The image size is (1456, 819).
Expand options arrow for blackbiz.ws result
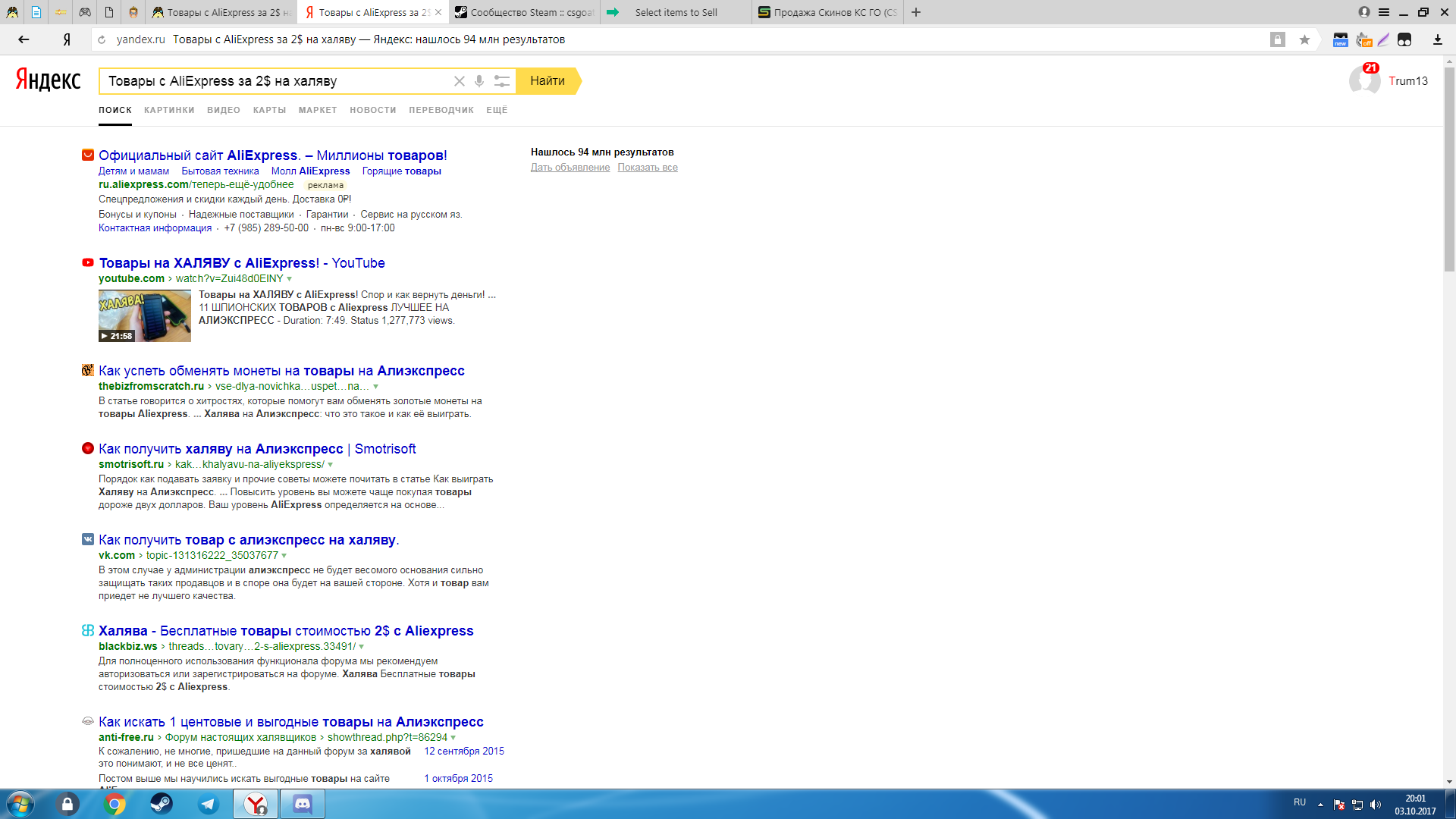(x=361, y=647)
